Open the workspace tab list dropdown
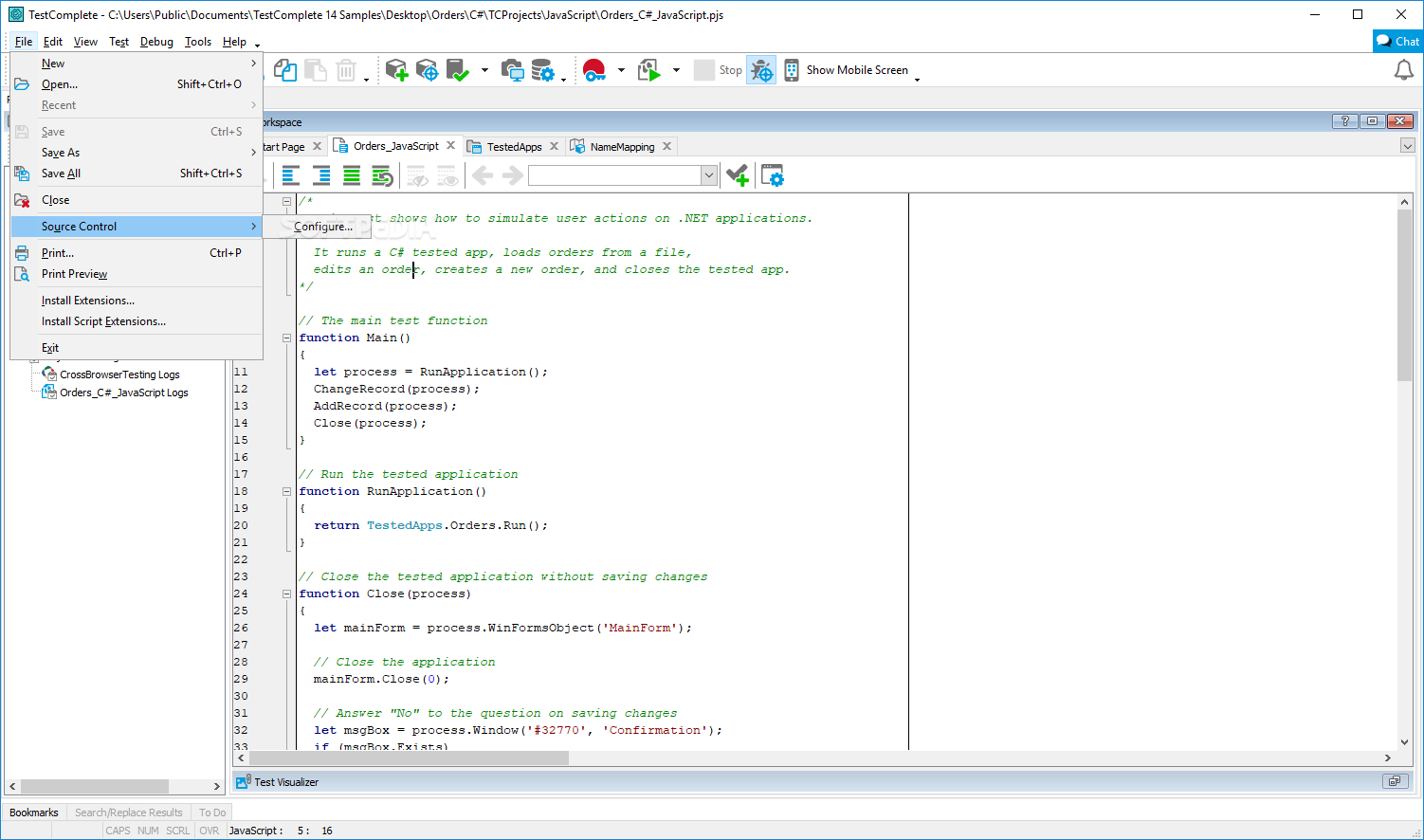 point(1408,146)
